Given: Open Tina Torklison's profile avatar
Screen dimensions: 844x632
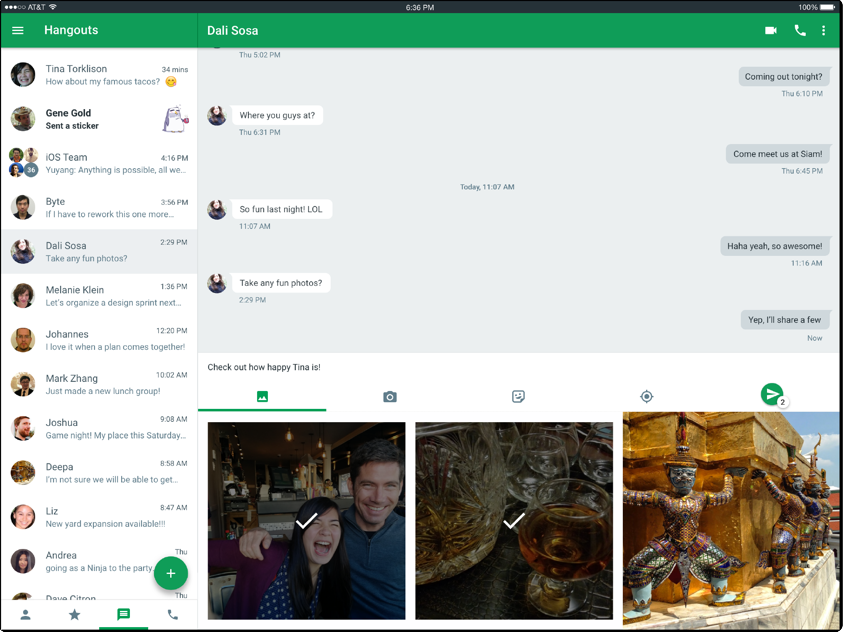Looking at the screenshot, I should (x=23, y=75).
